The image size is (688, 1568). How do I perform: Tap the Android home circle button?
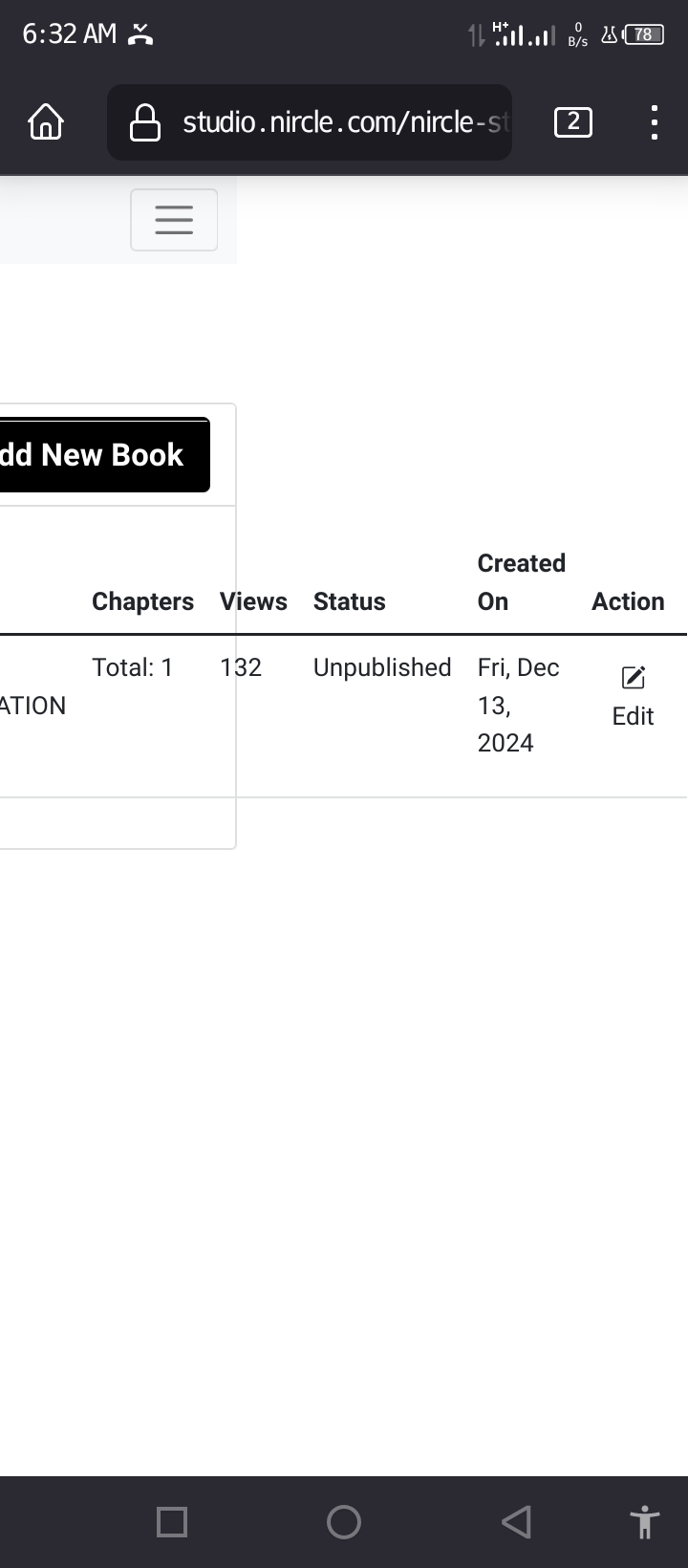(x=344, y=1521)
